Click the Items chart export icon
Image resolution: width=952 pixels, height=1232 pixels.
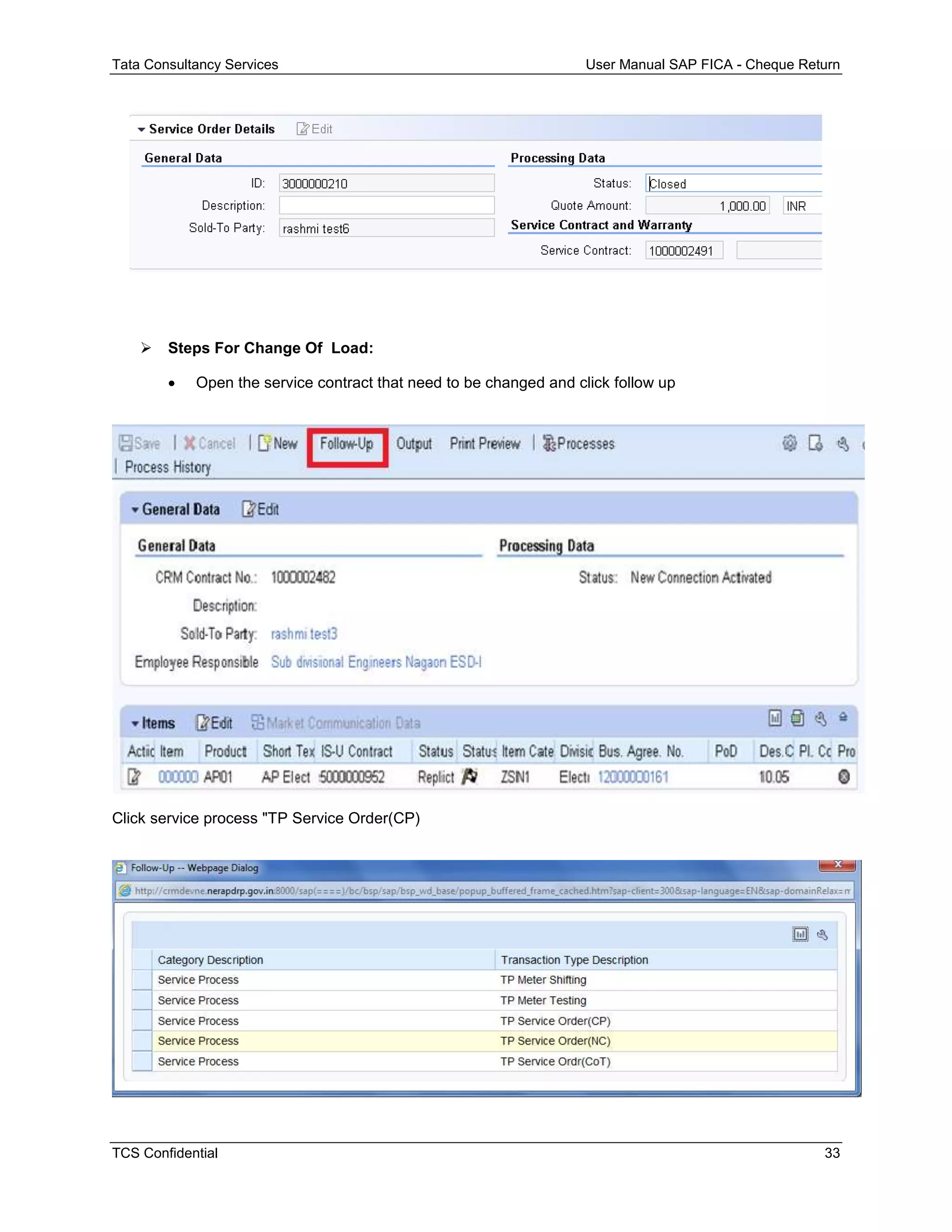pos(775,718)
